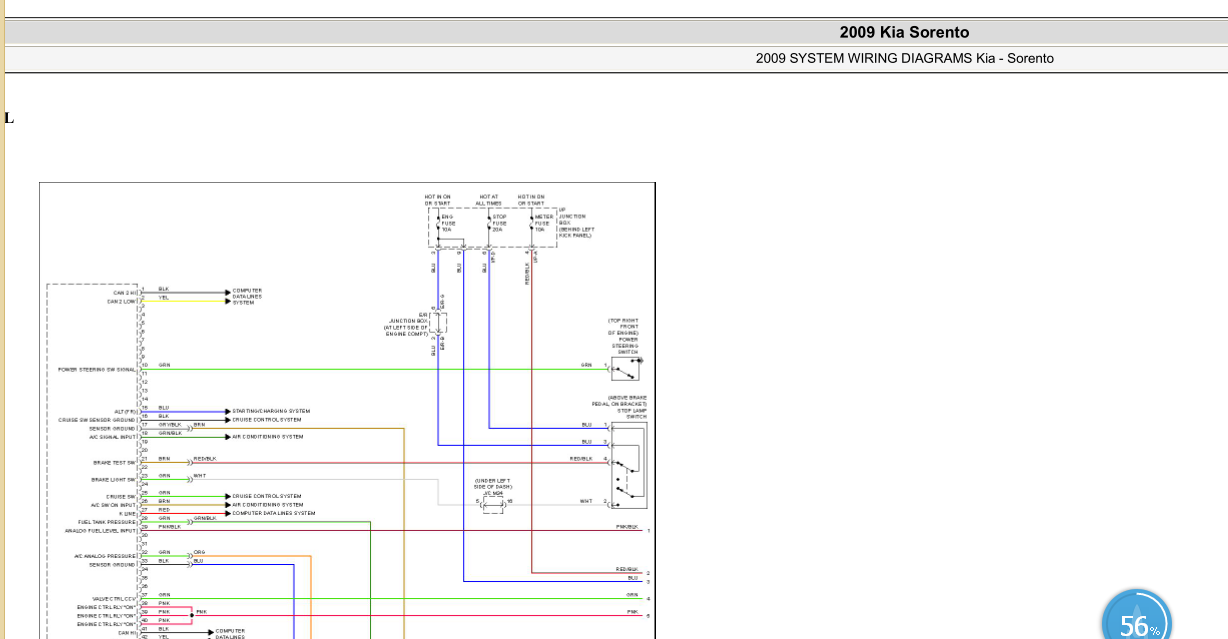Click the E/R junction box symbol
Image resolution: width=1228 pixels, height=639 pixels.
tap(439, 323)
